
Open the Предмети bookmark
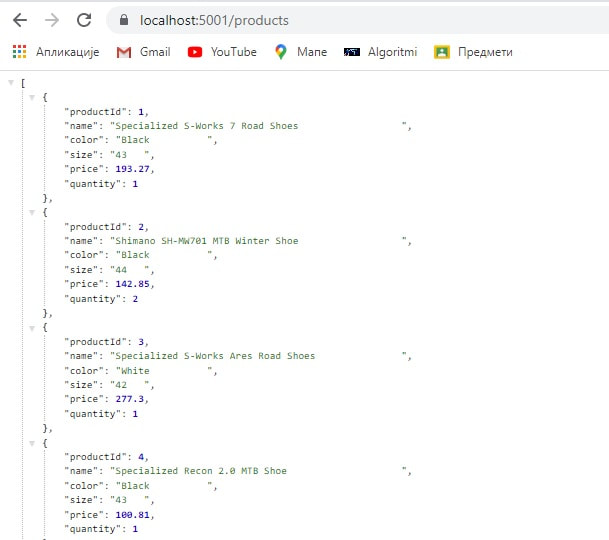[473, 52]
